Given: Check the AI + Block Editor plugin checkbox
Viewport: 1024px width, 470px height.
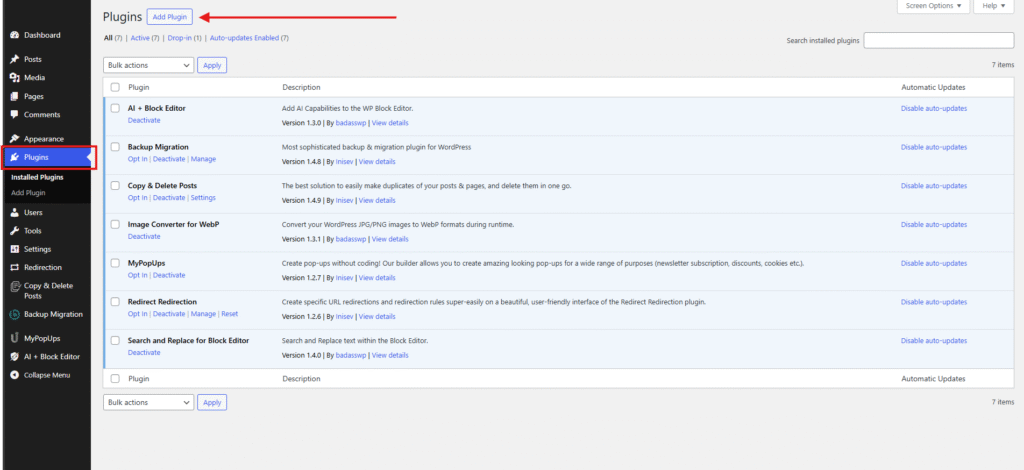Looking at the screenshot, I should tap(115, 108).
